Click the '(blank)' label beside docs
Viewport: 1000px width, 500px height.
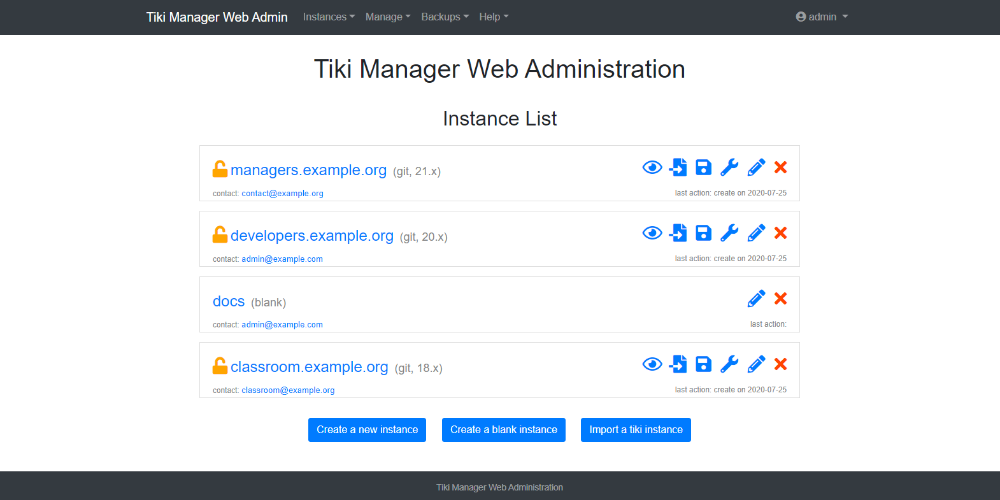tap(268, 302)
